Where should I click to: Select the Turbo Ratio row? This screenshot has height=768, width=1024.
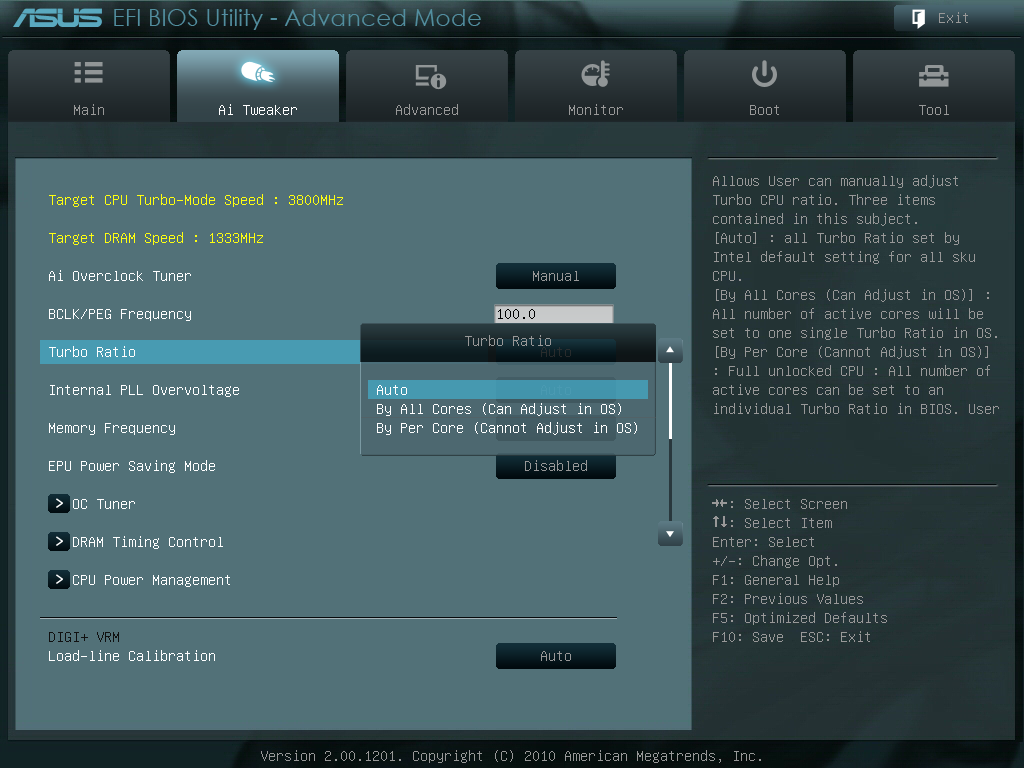(x=200, y=352)
